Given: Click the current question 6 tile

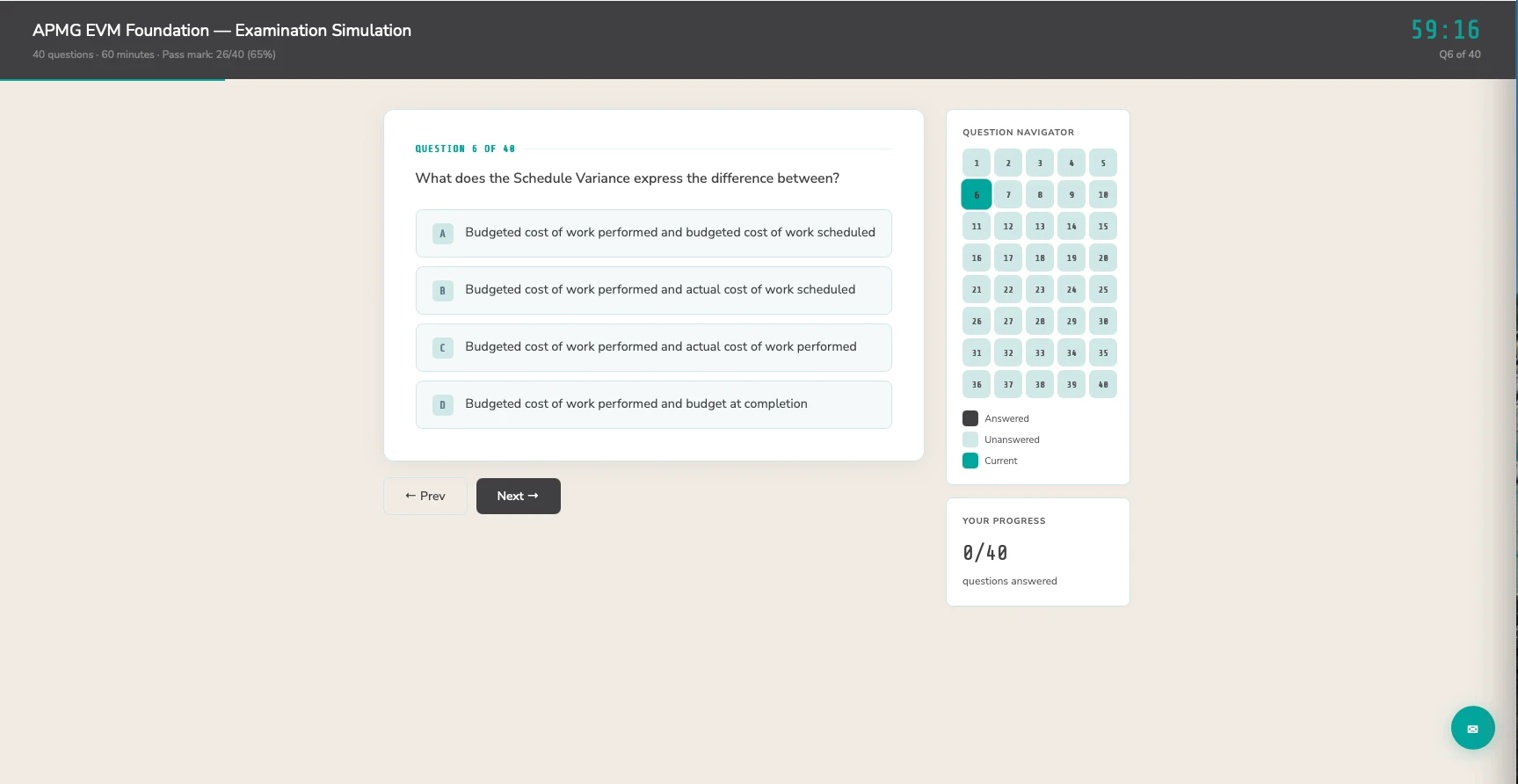Looking at the screenshot, I should pos(977,194).
